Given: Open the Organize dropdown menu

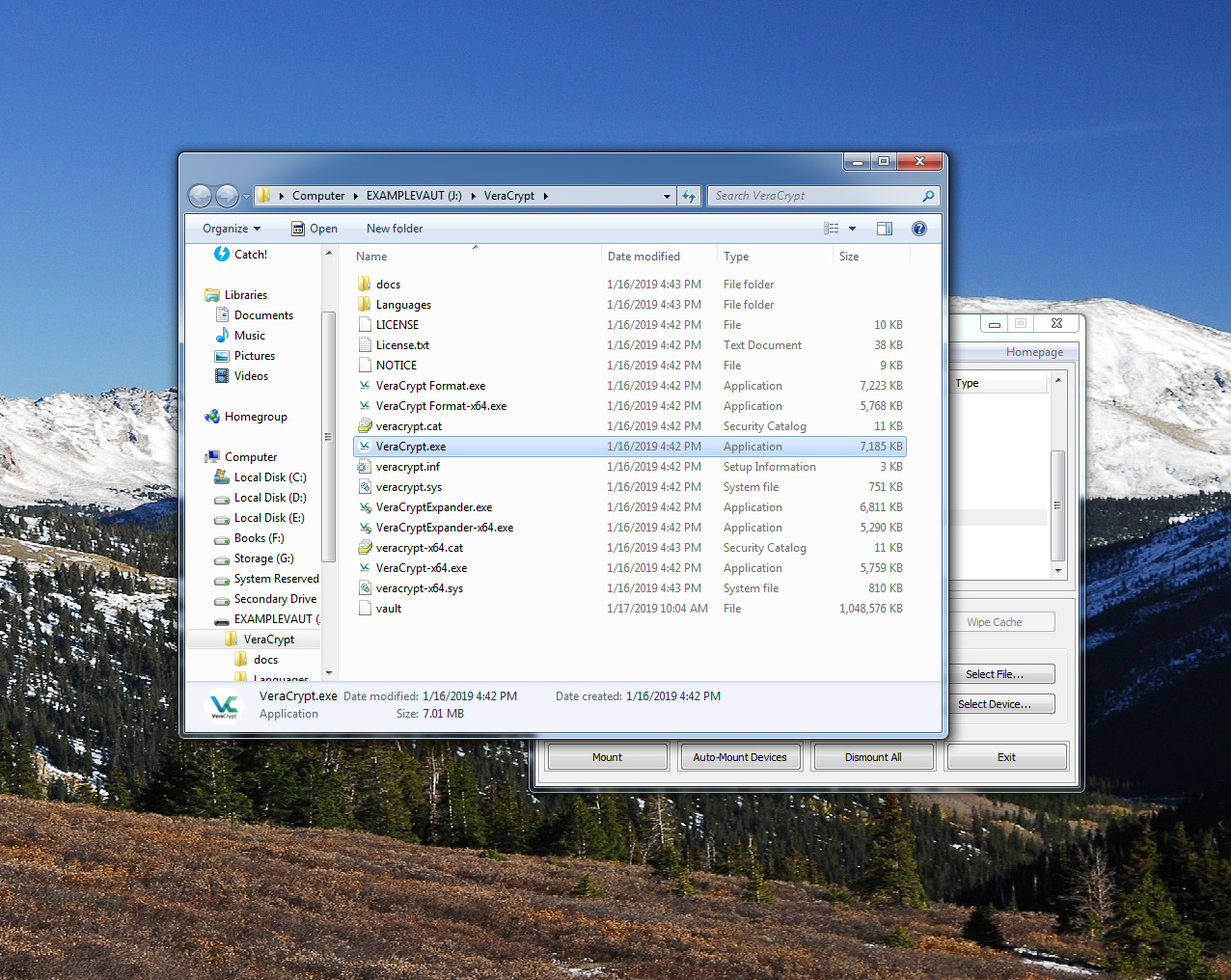Looking at the screenshot, I should pos(232,229).
